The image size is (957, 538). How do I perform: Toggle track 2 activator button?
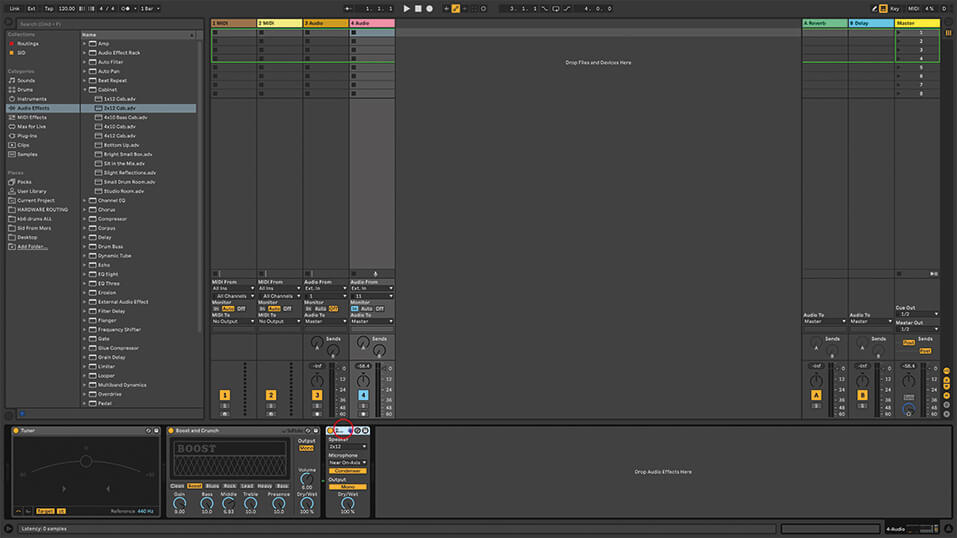click(271, 395)
